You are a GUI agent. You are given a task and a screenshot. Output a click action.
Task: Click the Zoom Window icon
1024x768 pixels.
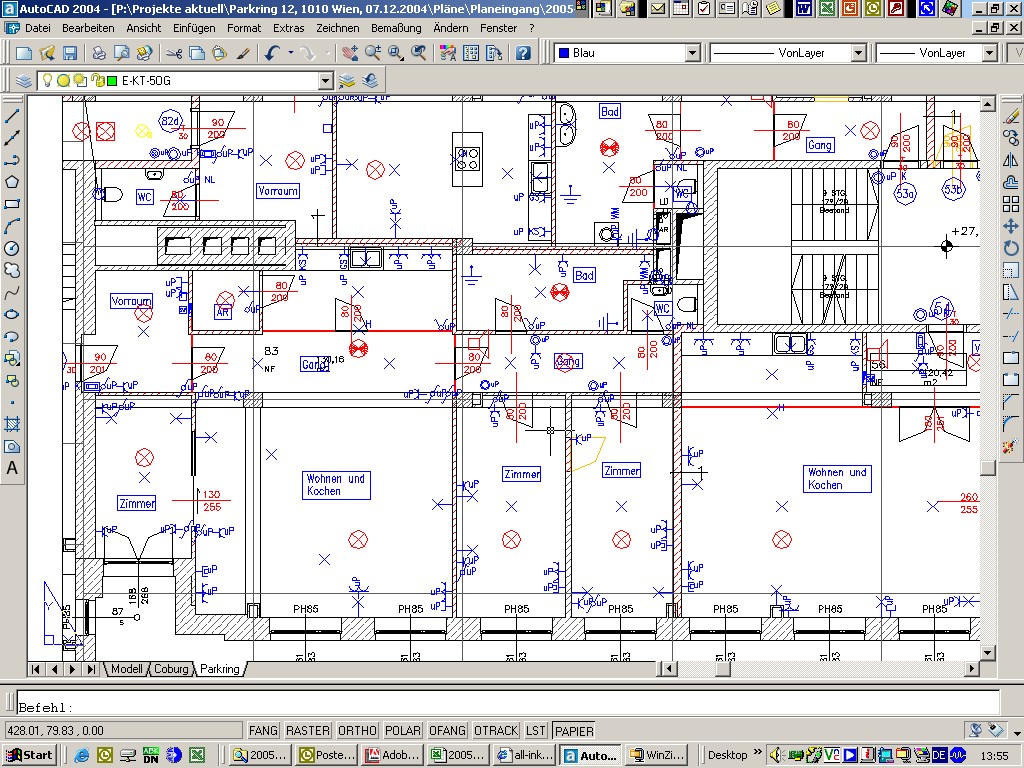click(396, 54)
